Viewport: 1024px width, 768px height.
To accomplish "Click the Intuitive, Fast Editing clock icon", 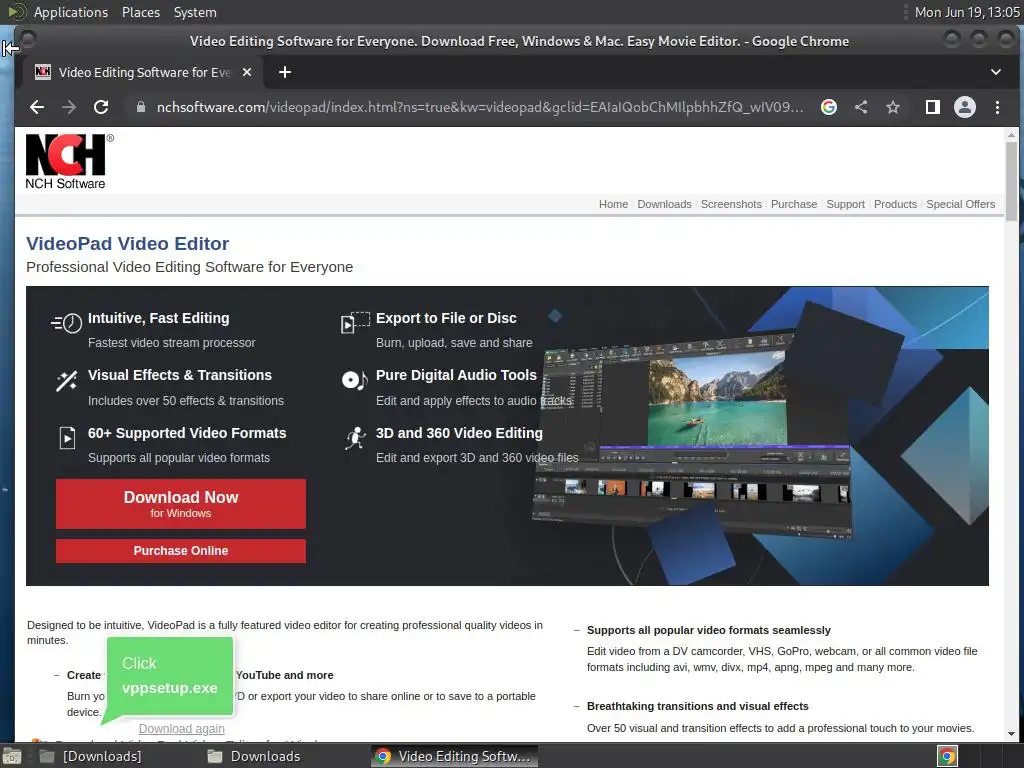I will 67,323.
